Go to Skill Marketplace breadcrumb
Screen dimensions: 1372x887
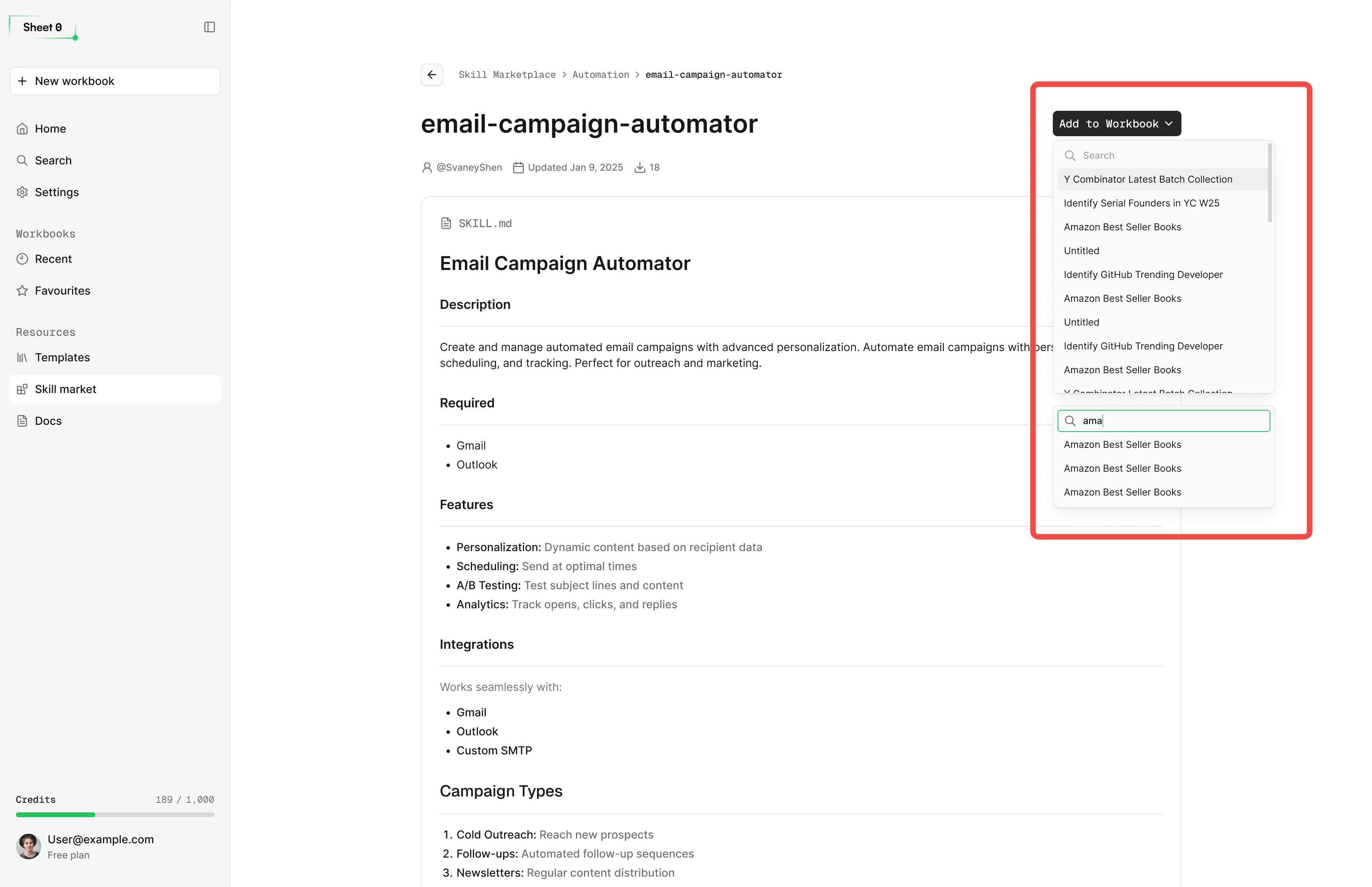point(507,74)
